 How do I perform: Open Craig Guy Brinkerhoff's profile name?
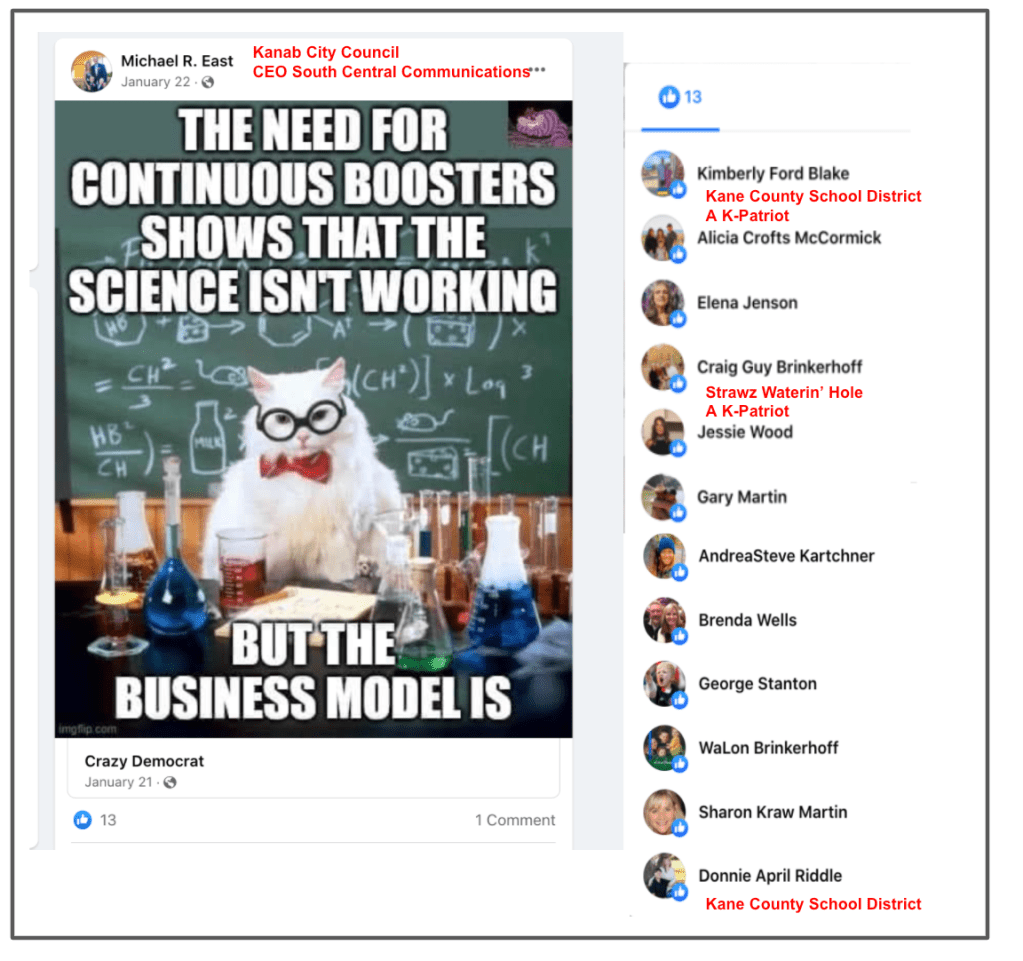click(x=780, y=367)
